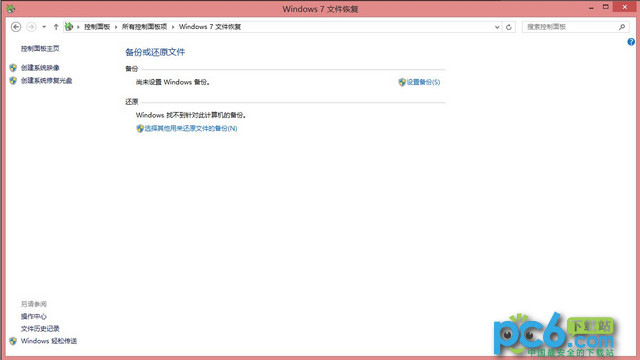The image size is (640, 360).
Task: Open 创建系统修复光盘 link
Action: 47,81
